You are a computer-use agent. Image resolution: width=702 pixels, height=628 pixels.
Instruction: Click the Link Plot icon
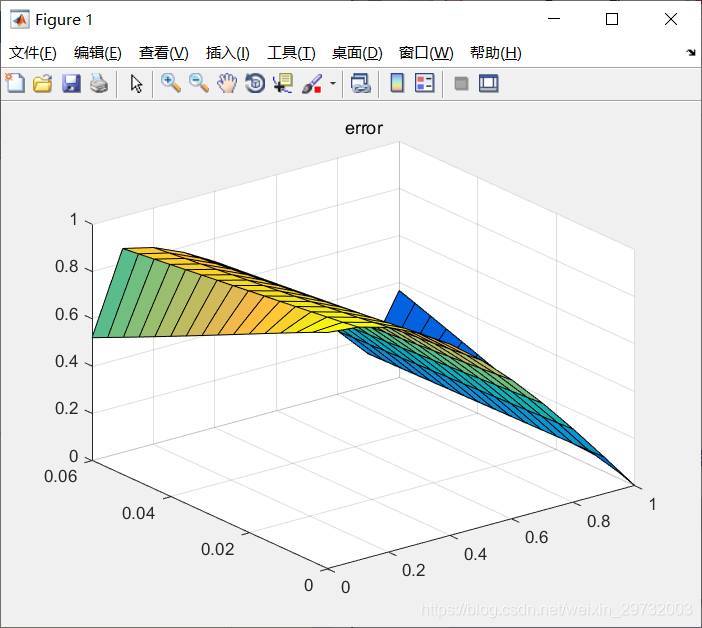click(x=360, y=83)
